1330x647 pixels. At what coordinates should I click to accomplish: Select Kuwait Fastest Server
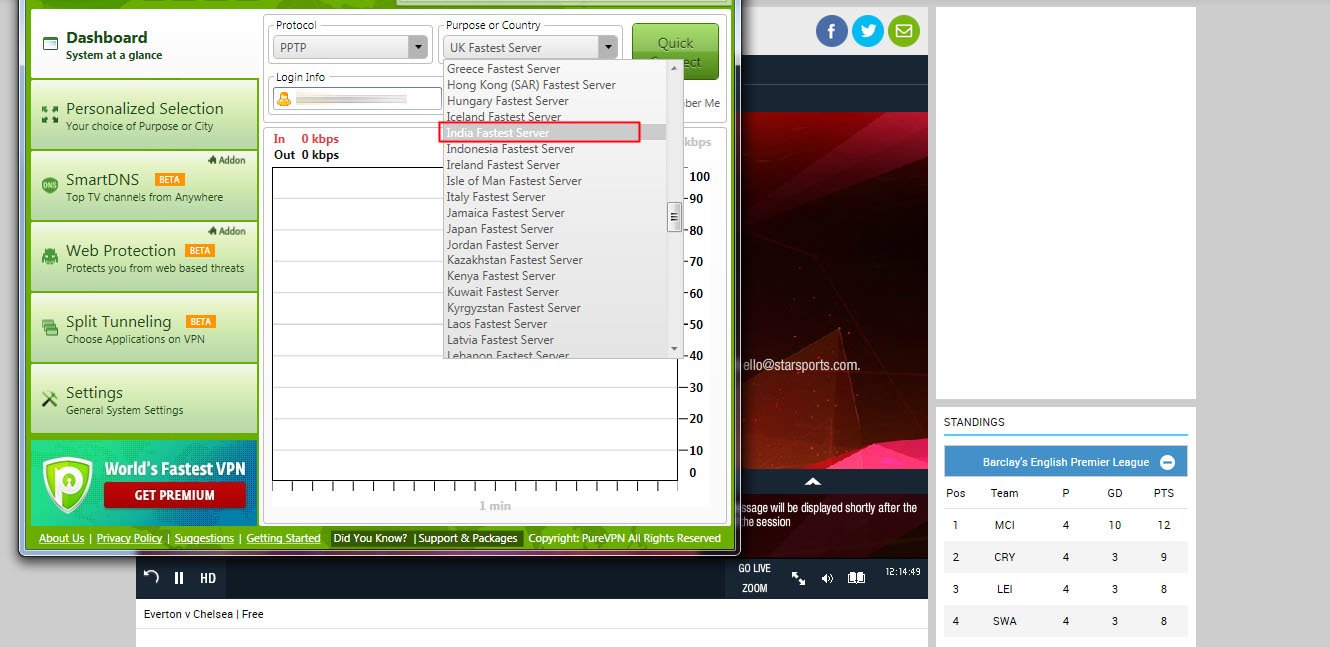click(x=555, y=292)
